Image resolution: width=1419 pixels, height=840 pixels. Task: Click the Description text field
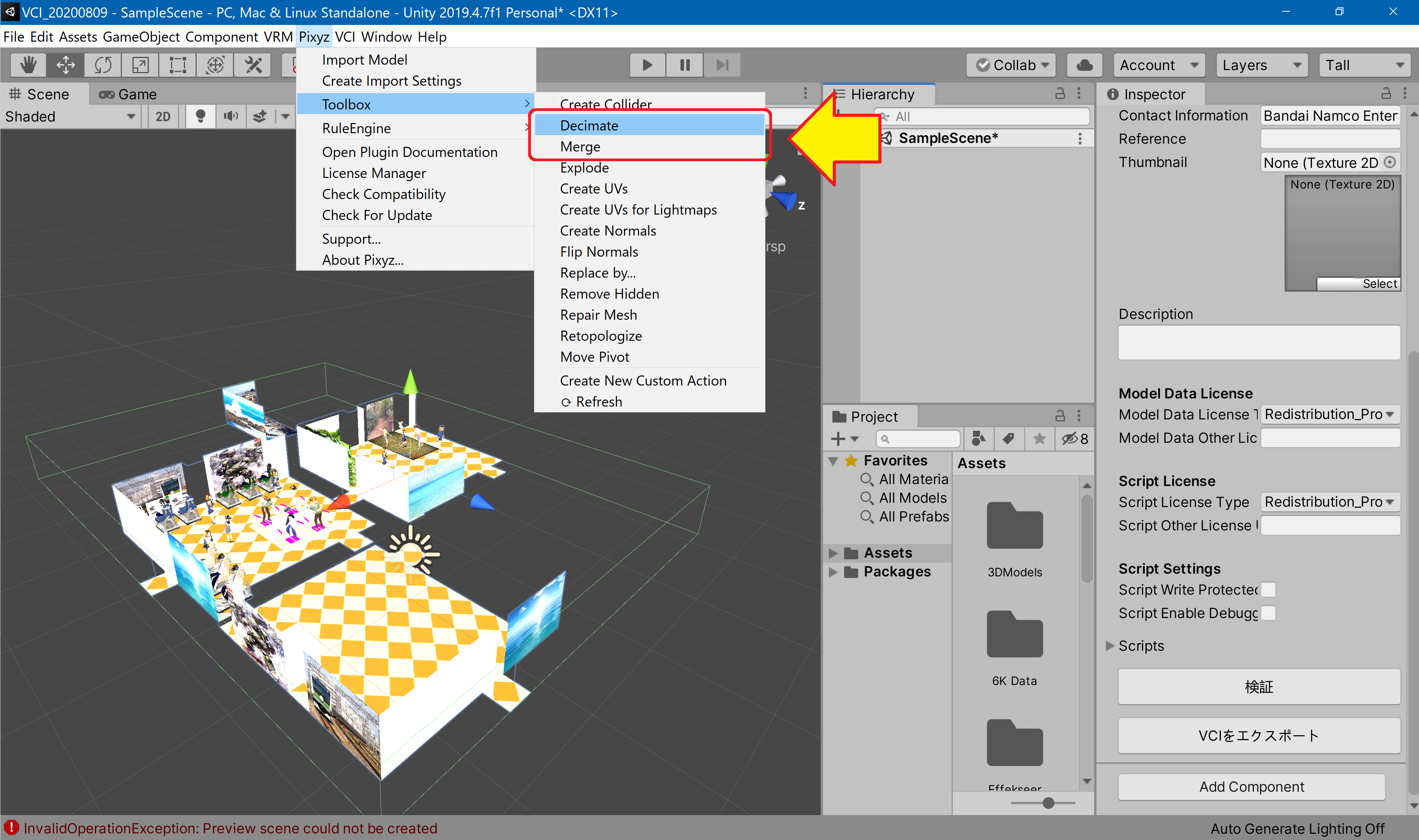coord(1259,342)
